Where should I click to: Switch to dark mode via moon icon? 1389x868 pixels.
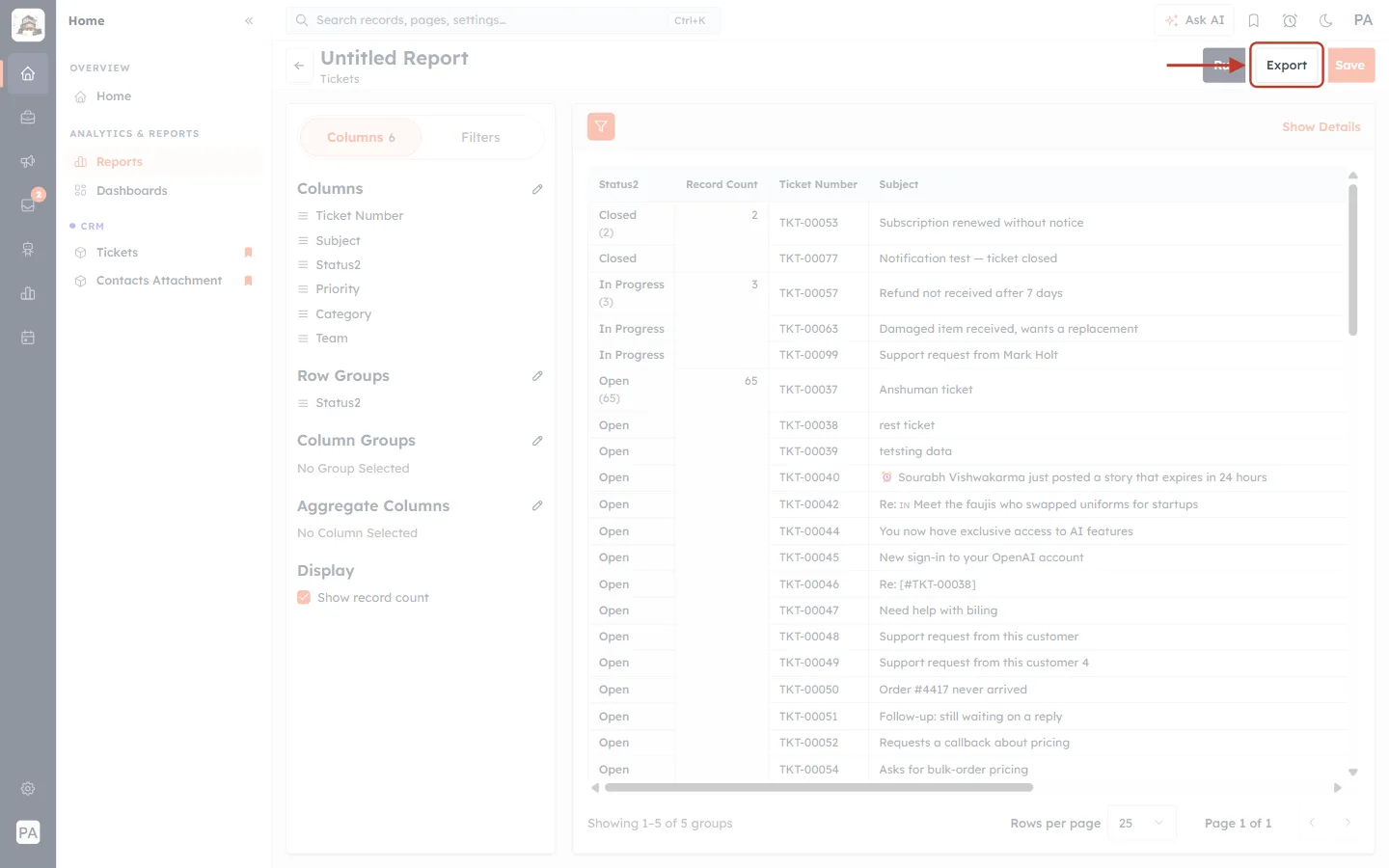point(1326,20)
